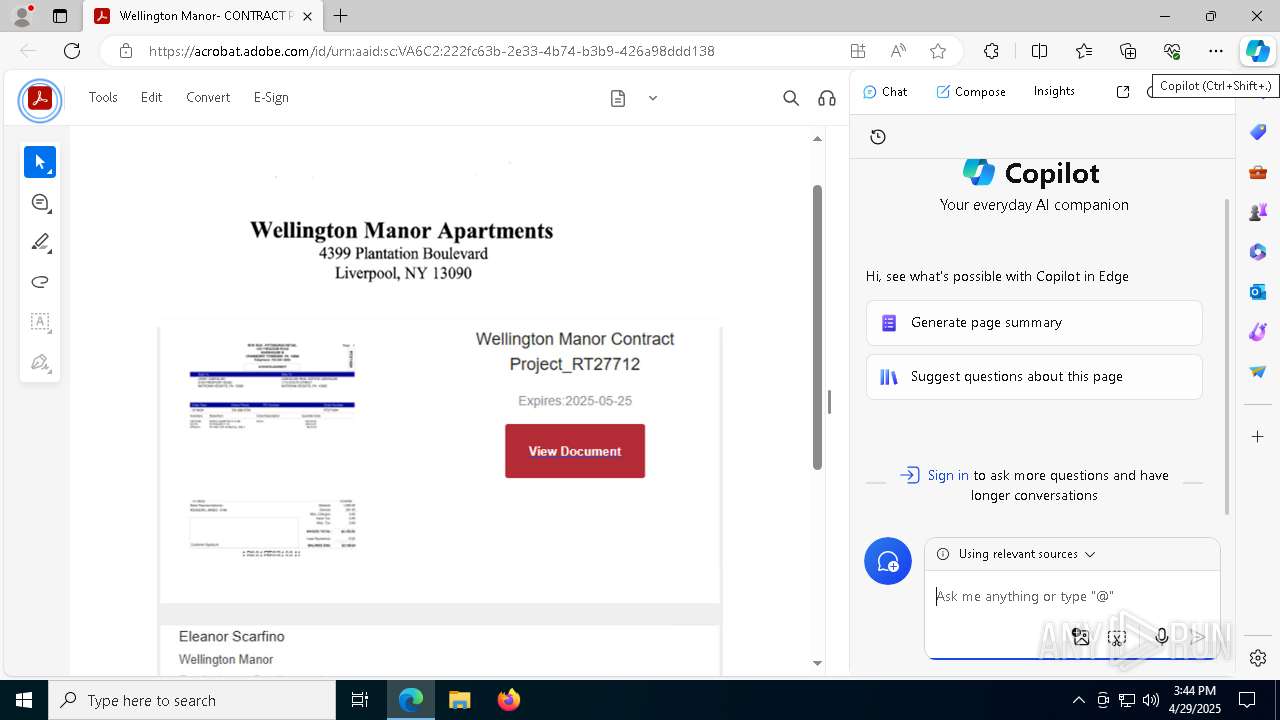This screenshot has height=720, width=1280.
Task: Click the Adobe Acrobat home logo
Action: click(x=40, y=99)
